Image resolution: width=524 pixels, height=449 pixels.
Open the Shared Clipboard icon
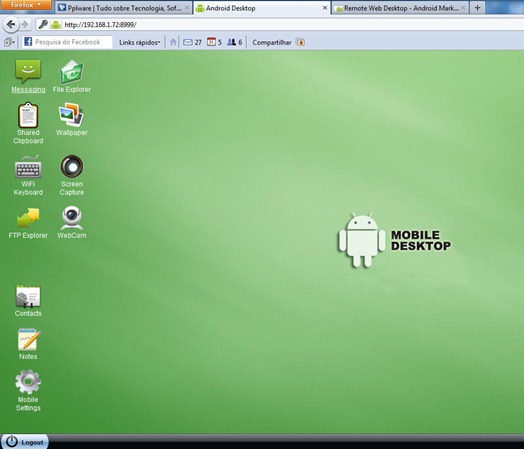pos(28,115)
